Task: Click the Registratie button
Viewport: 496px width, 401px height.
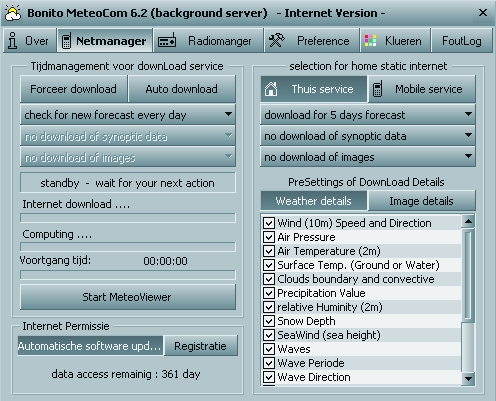Action: click(201, 346)
